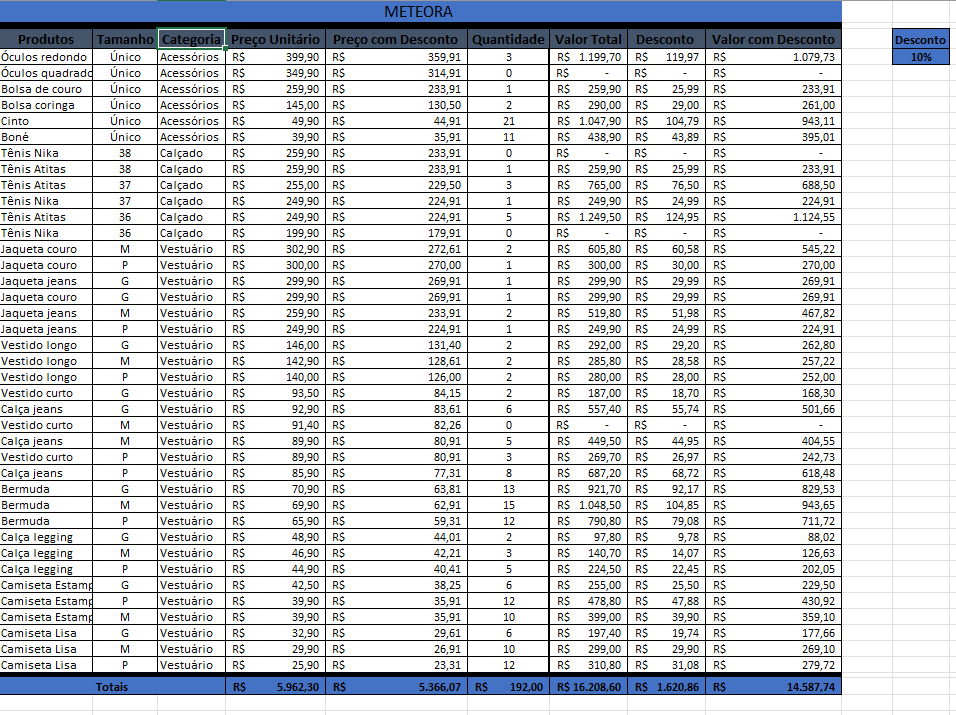Select final value 711,72 cell

coord(774,521)
